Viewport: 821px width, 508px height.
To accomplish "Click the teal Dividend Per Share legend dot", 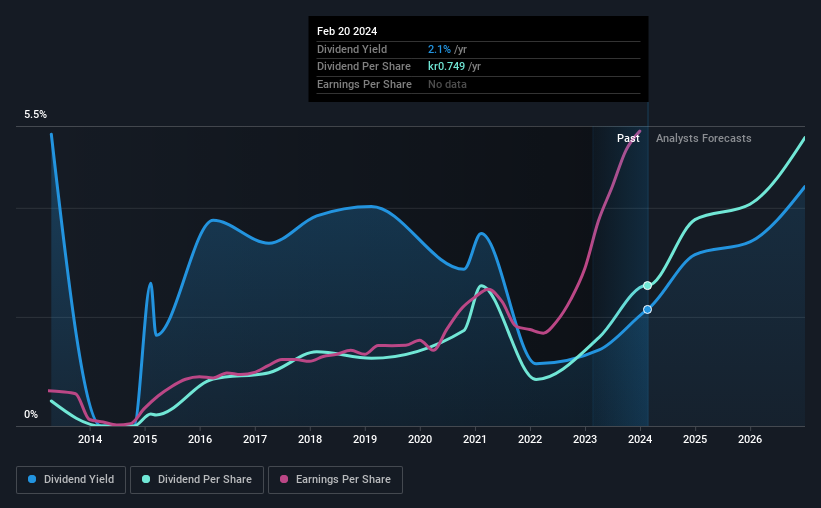I will [146, 479].
